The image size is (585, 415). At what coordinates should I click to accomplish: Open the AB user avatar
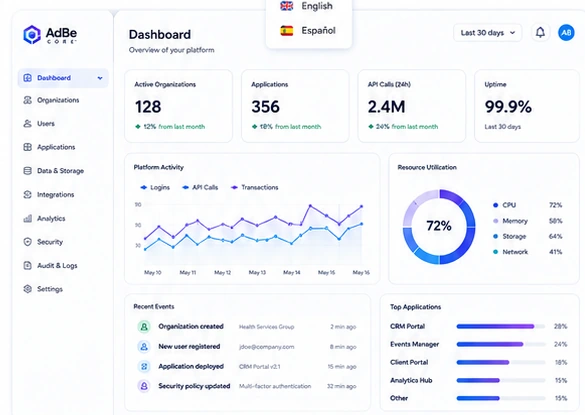[566, 33]
